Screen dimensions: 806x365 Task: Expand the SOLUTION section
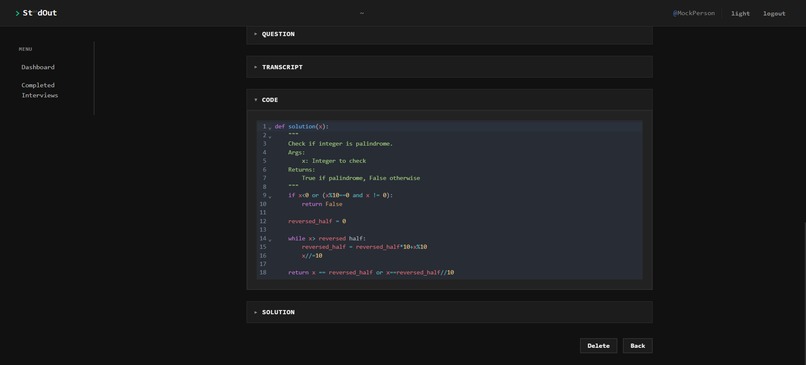(449, 312)
